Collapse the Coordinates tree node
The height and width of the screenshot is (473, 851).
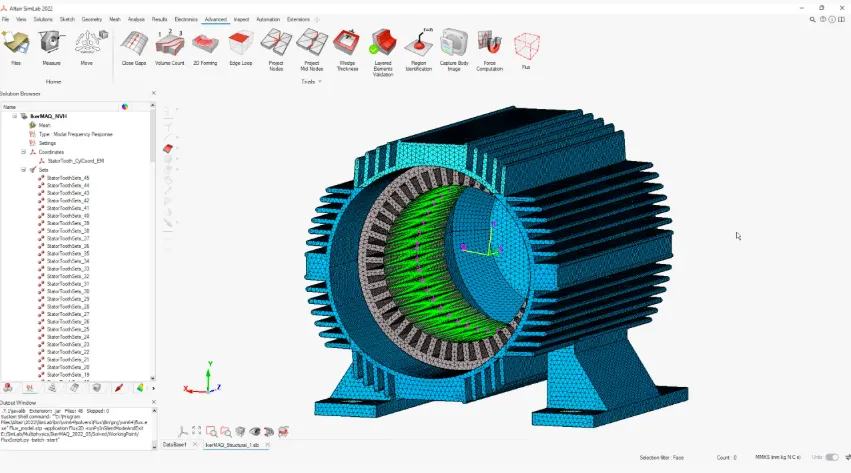23,152
